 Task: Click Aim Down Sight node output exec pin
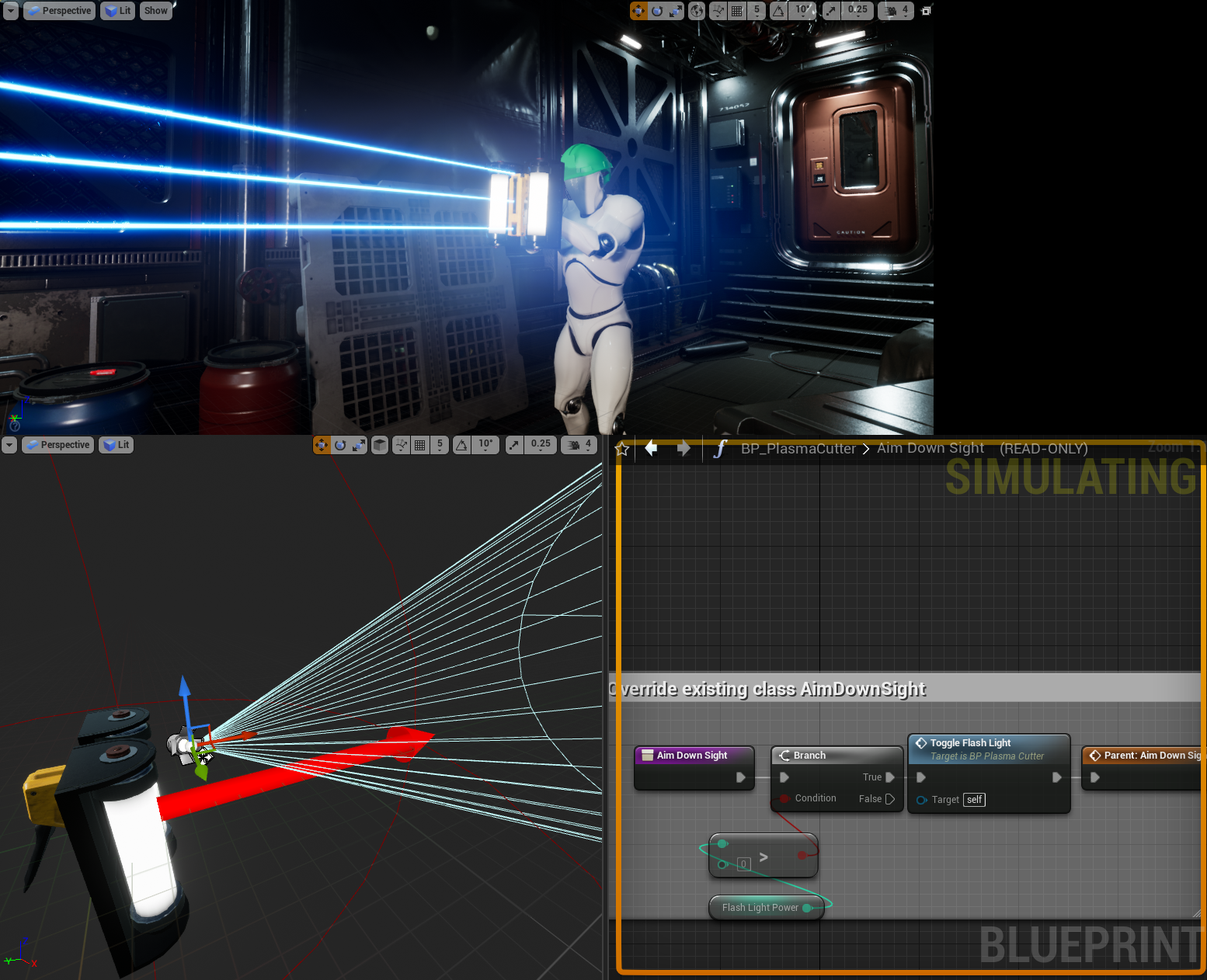741,777
